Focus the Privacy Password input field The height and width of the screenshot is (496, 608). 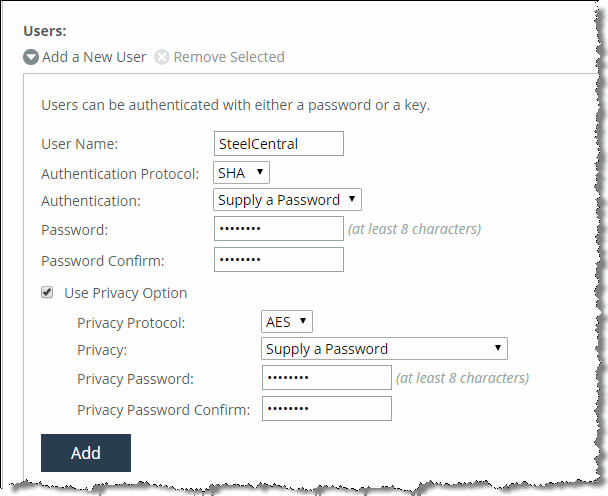point(327,377)
